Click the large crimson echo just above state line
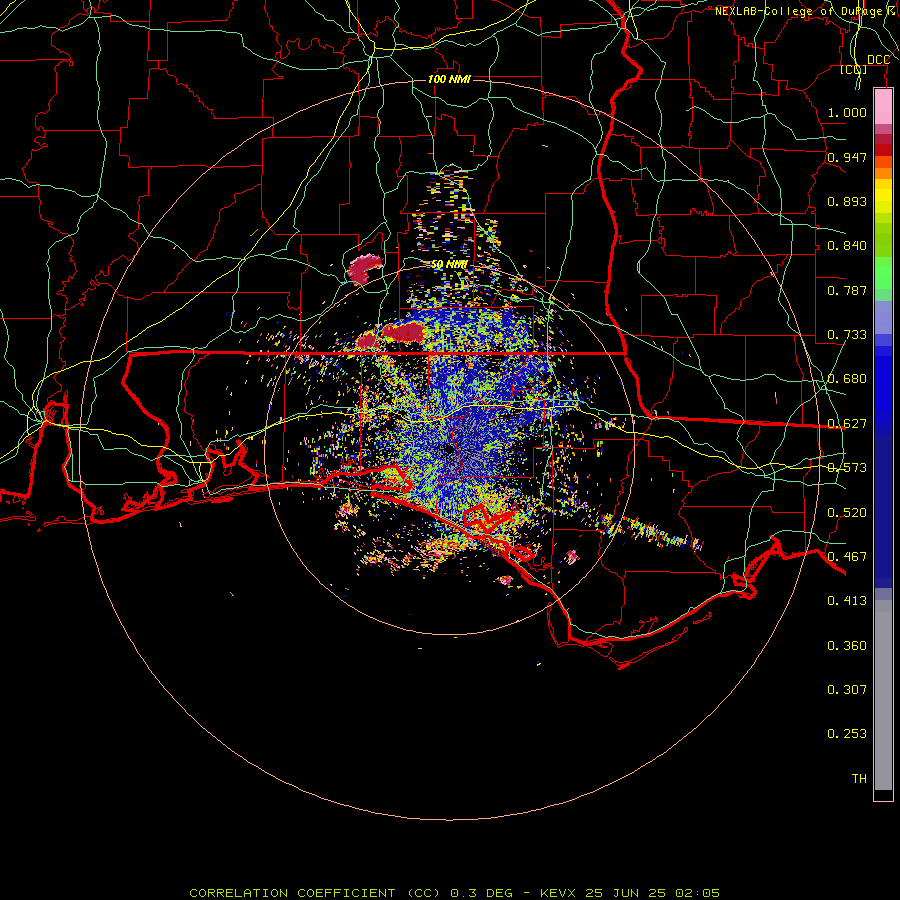The height and width of the screenshot is (900, 900). tap(403, 332)
